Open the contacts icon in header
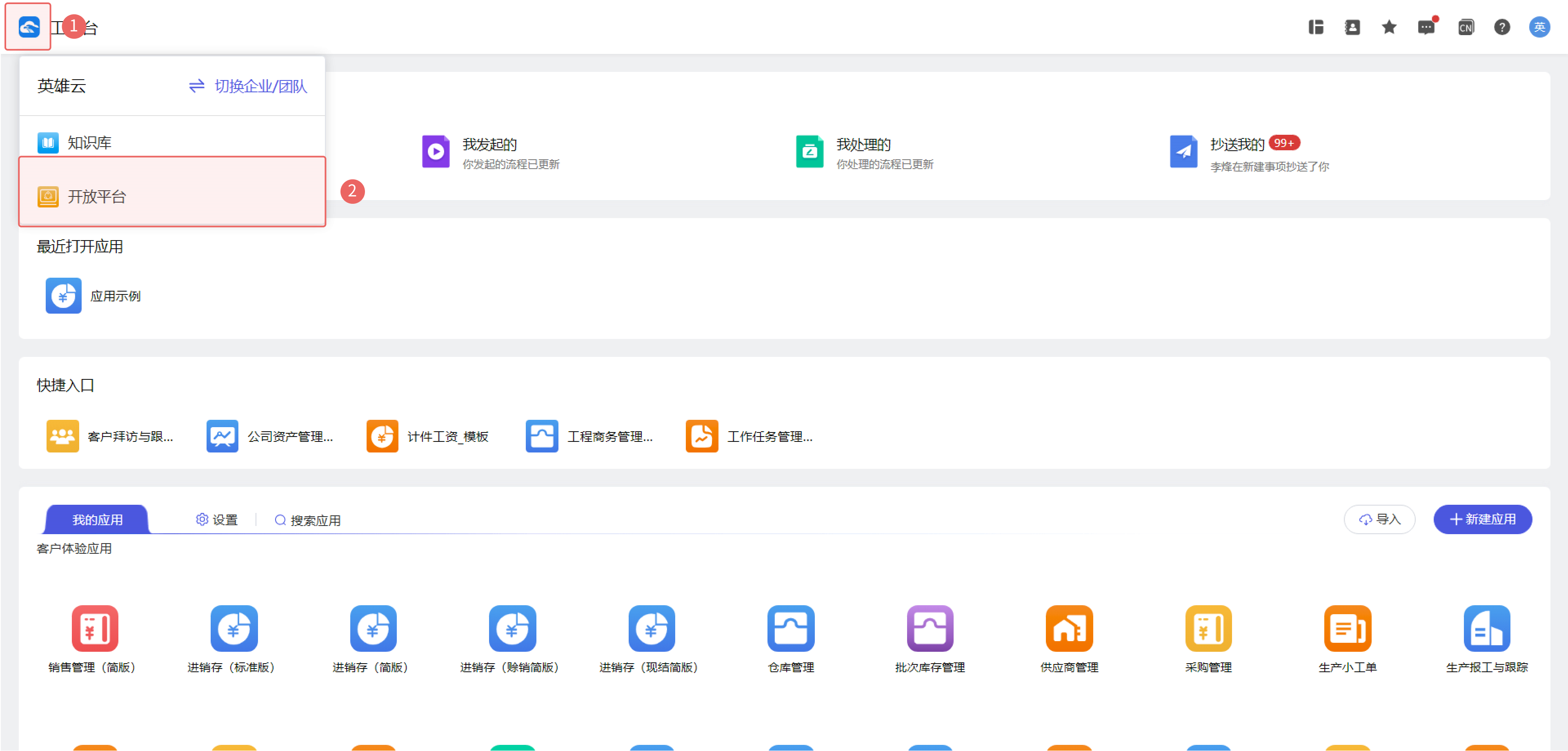Screen dimensions: 1568x751 pyautogui.click(x=1352, y=27)
